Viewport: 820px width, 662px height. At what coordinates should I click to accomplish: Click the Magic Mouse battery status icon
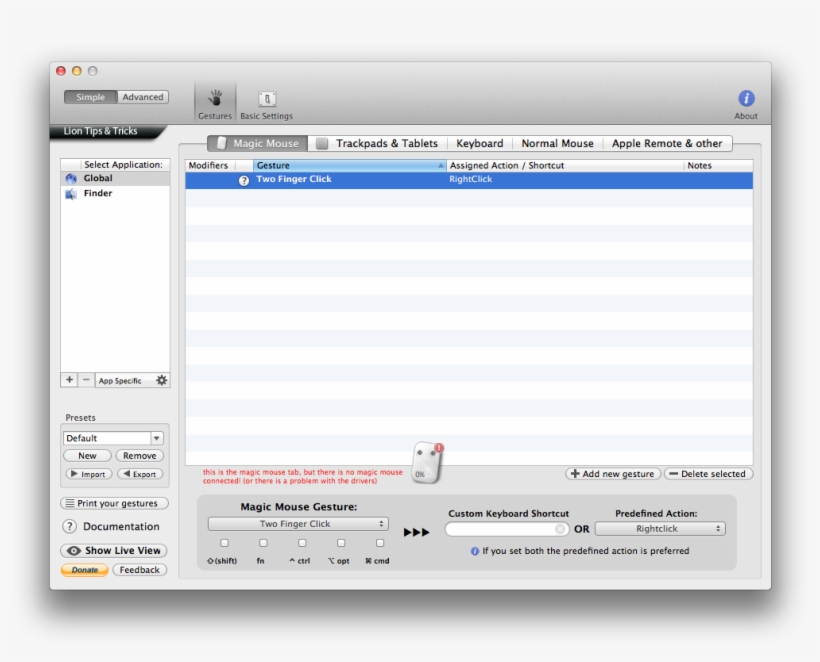pos(427,462)
